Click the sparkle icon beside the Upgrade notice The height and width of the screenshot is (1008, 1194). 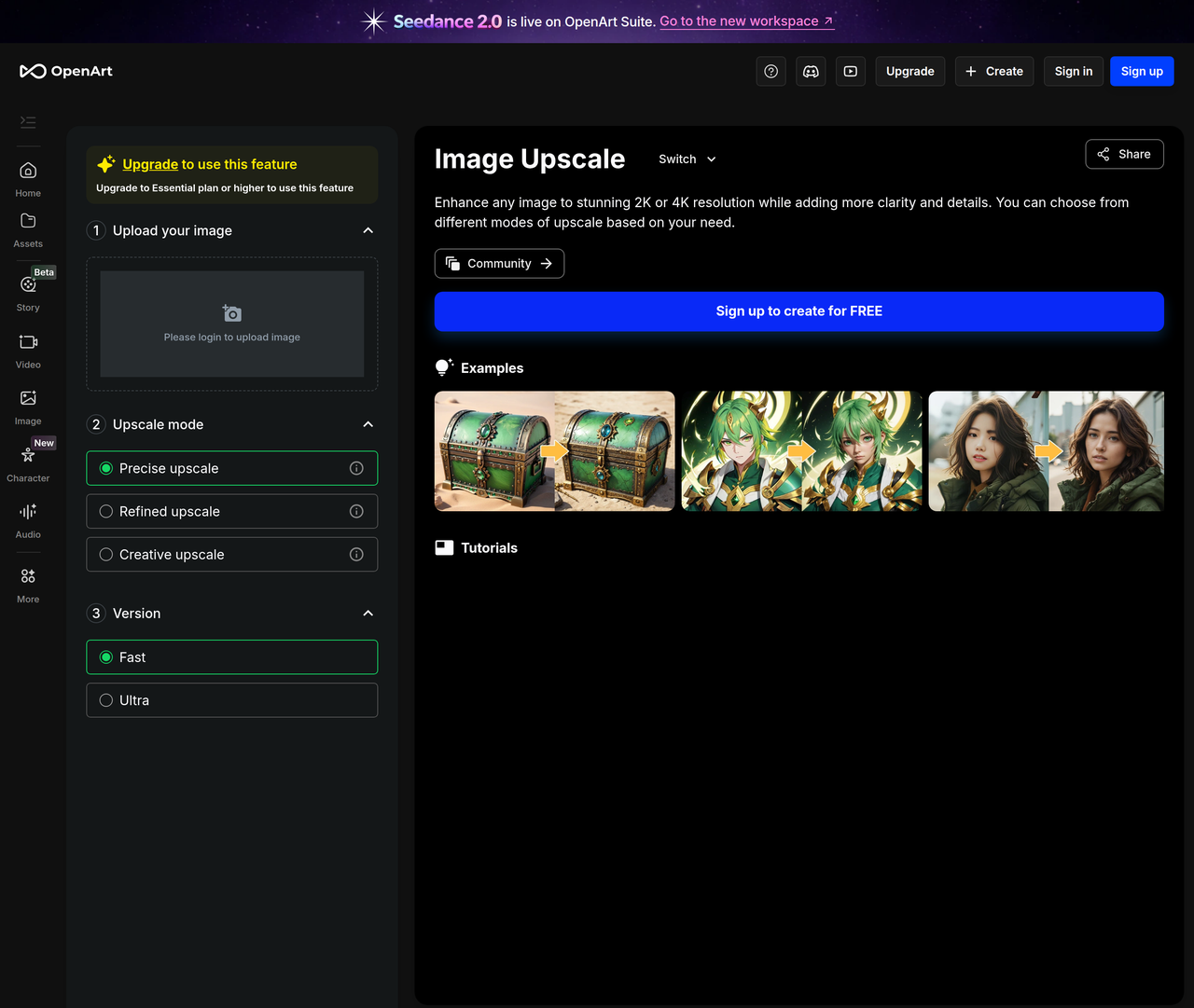[x=106, y=163]
